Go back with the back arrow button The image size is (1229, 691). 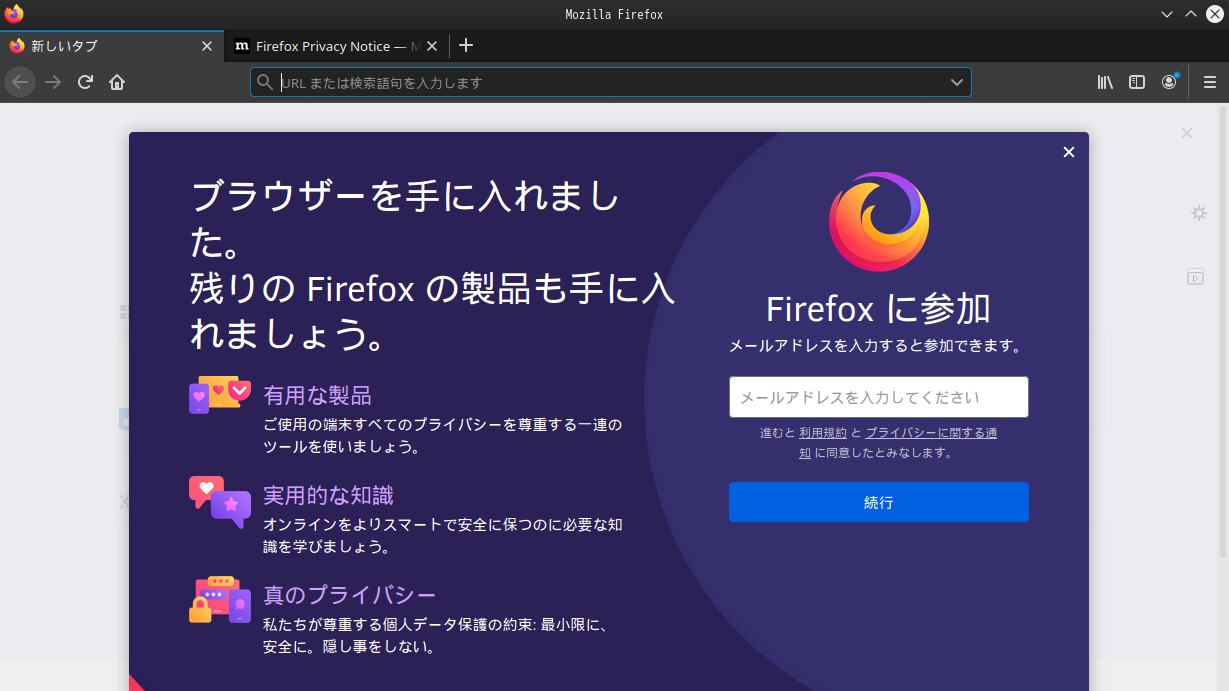(x=20, y=82)
